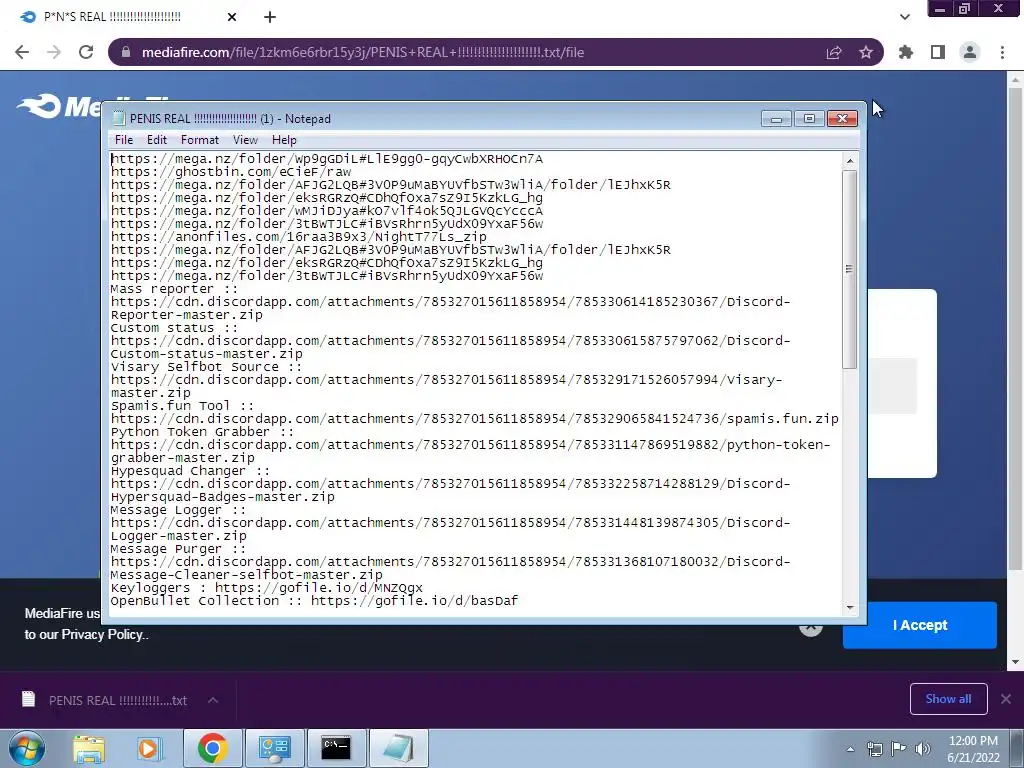Open the Windows Start menu
Viewport: 1024px width, 768px height.
pyautogui.click(x=27, y=748)
